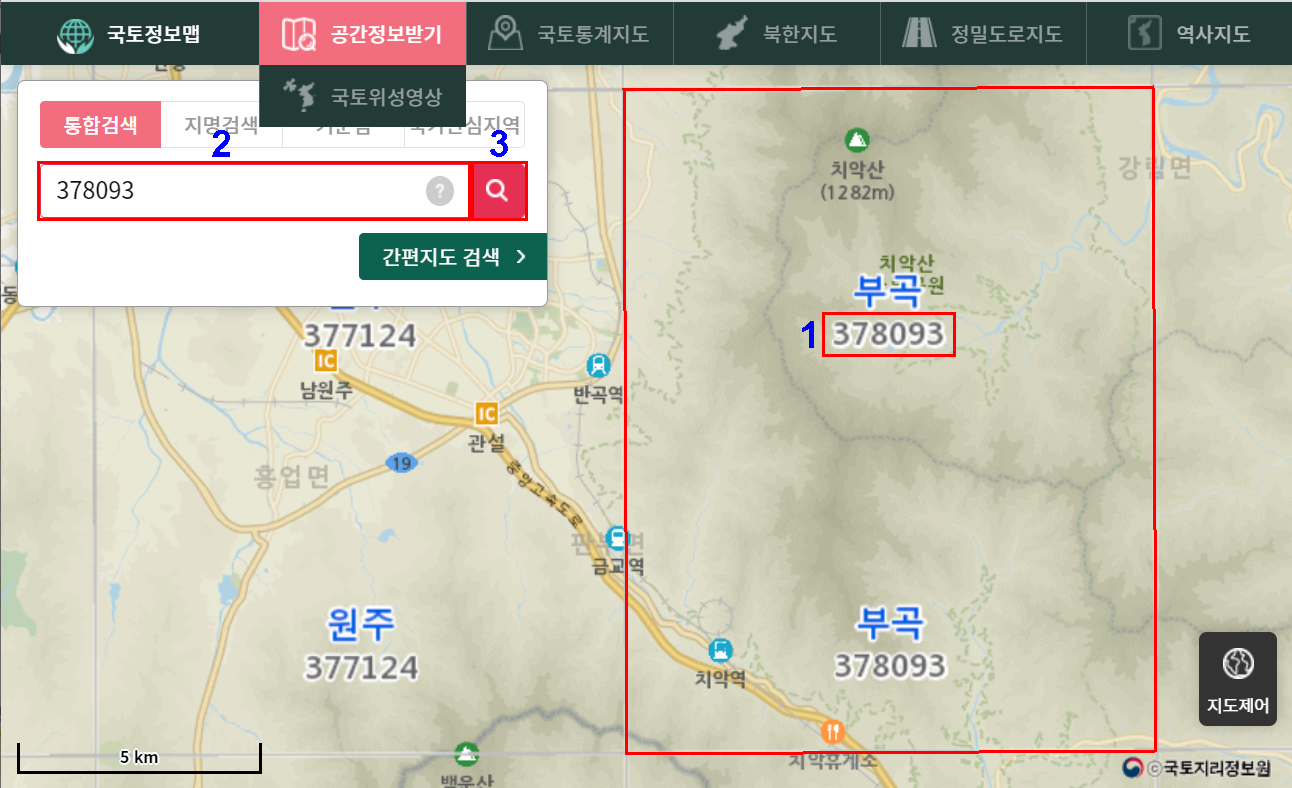
Task: Click the 반곡역 train station icon
Action: coord(598,366)
